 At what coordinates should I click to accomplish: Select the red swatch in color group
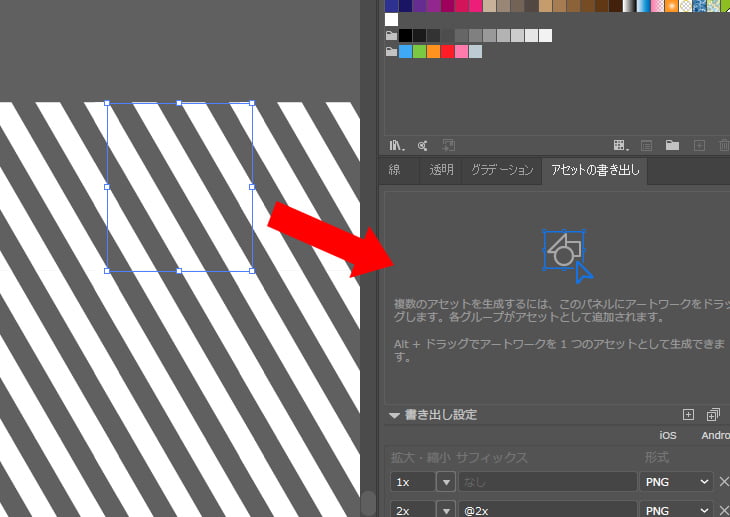447,52
